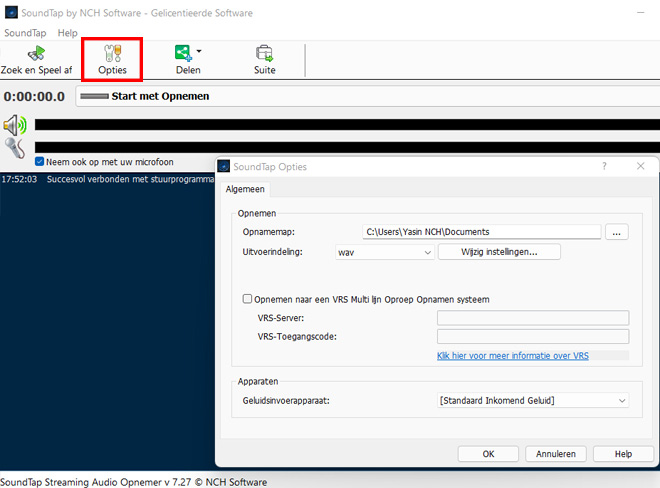Minimize the SoundTap main window
Image resolution: width=660 pixels, height=488 pixels.
(641, 13)
